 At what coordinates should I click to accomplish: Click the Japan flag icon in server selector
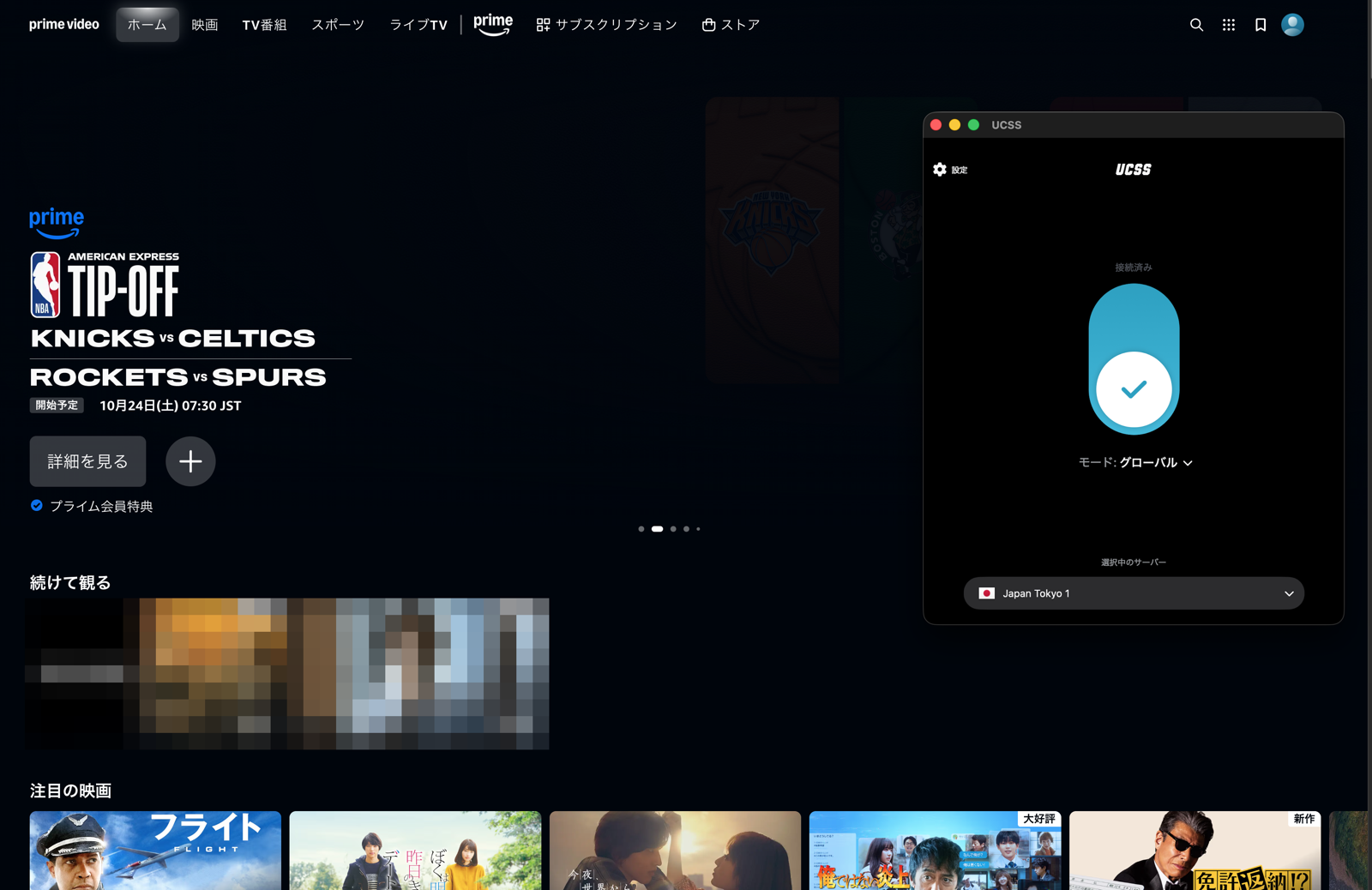[987, 593]
